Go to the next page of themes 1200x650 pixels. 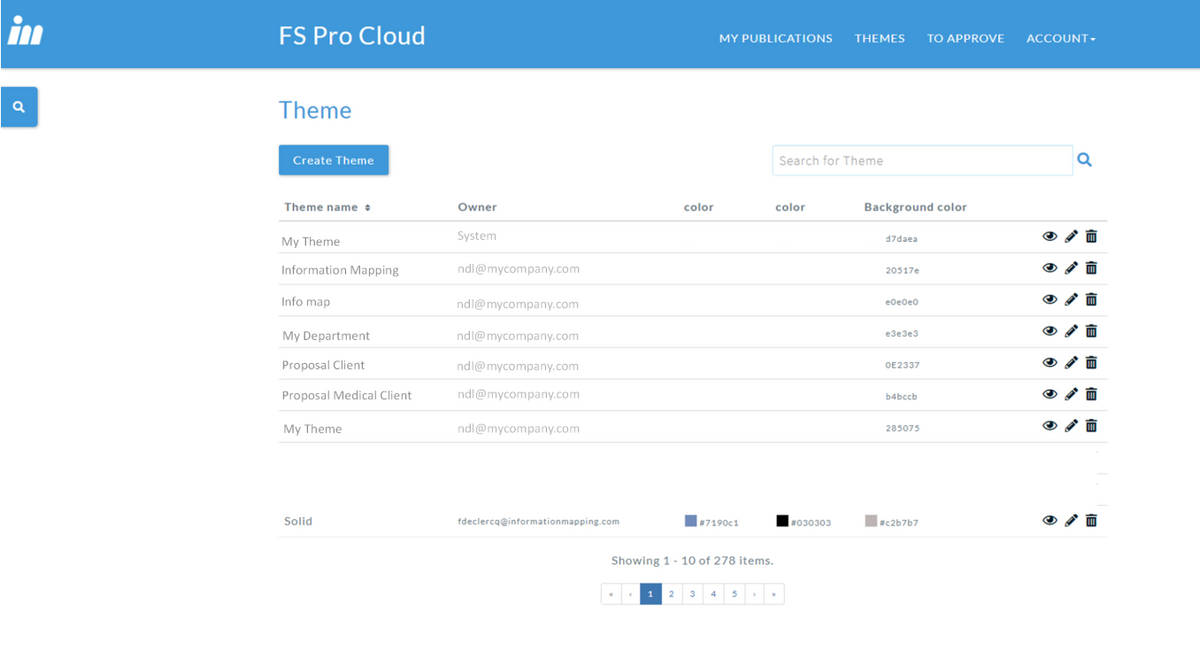tap(755, 593)
